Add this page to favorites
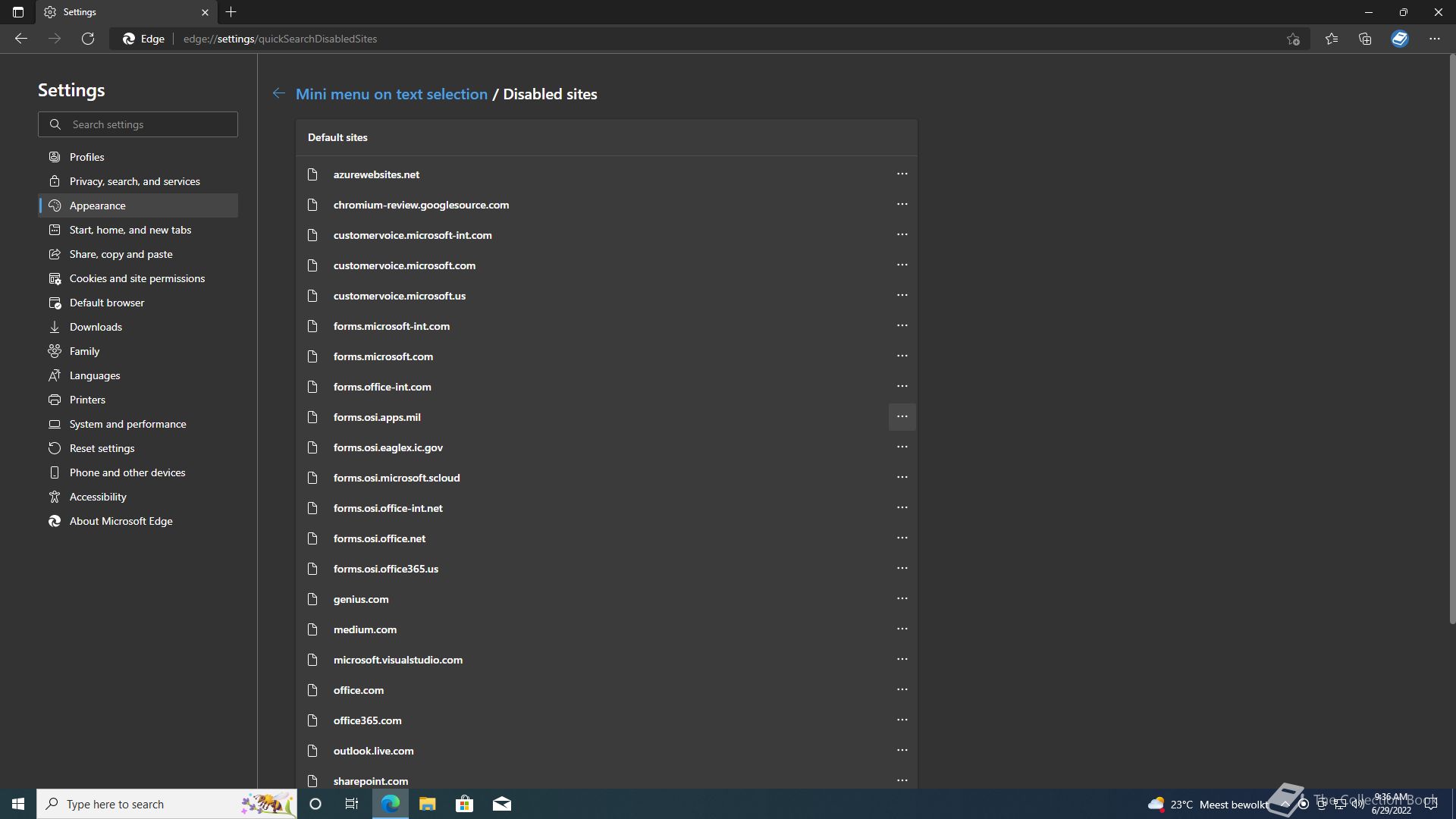Screen dimensions: 1456x819 pos(1293,39)
